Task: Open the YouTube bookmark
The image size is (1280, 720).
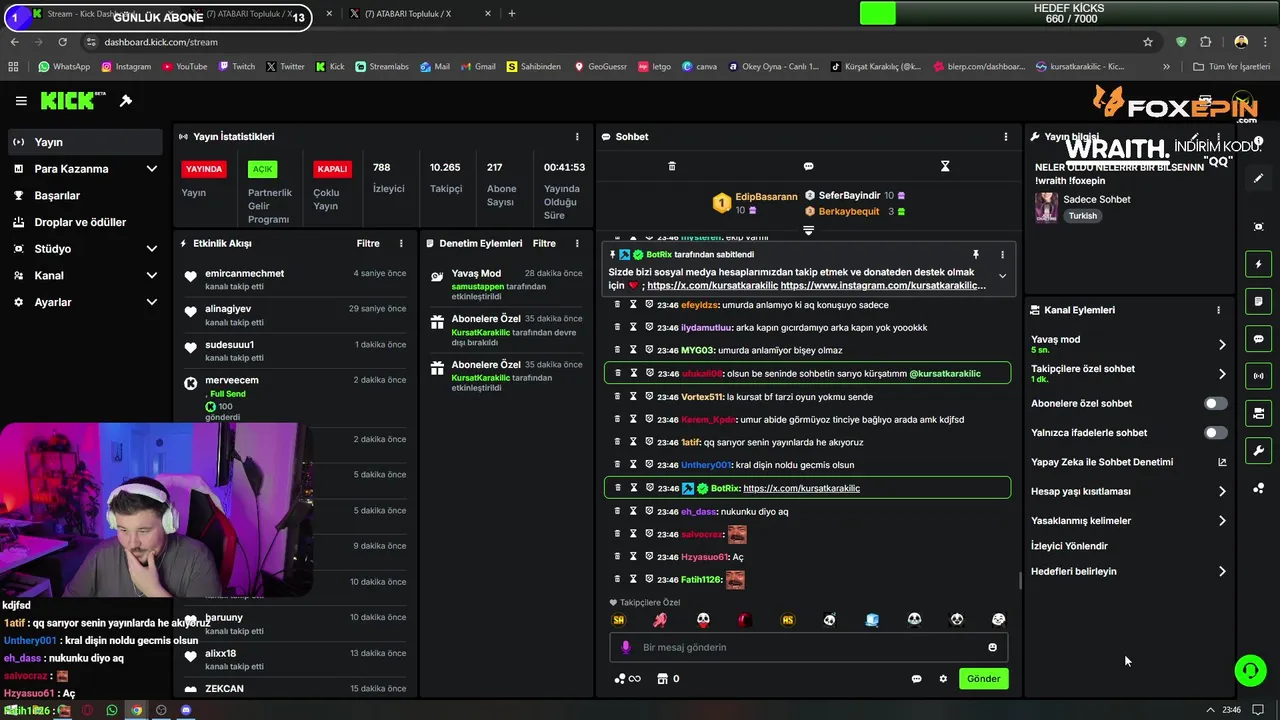Action: coord(184,67)
